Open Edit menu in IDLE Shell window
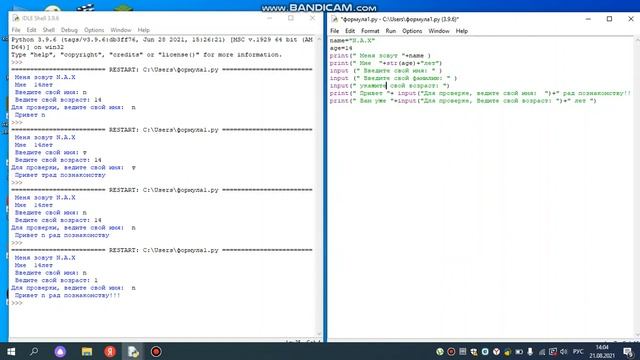 pyautogui.click(x=31, y=30)
